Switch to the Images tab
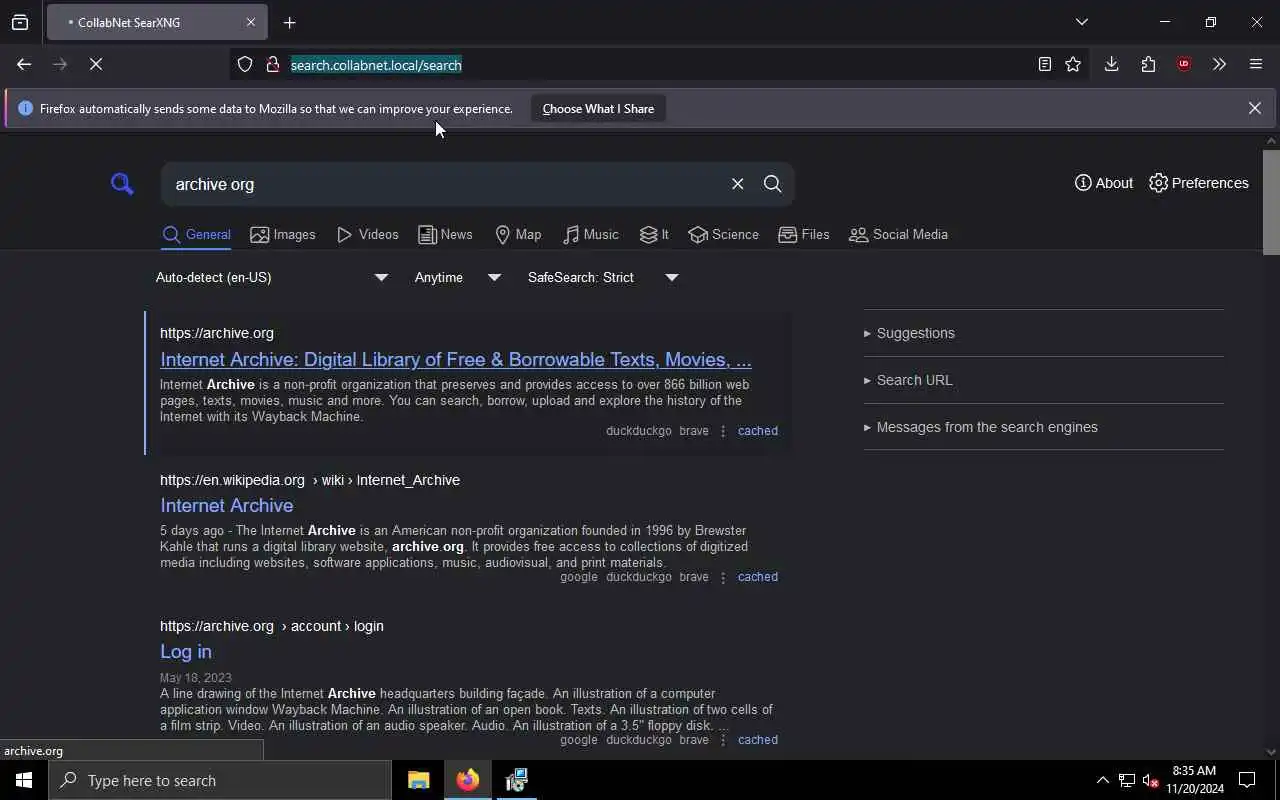The width and height of the screenshot is (1280, 800). click(283, 234)
